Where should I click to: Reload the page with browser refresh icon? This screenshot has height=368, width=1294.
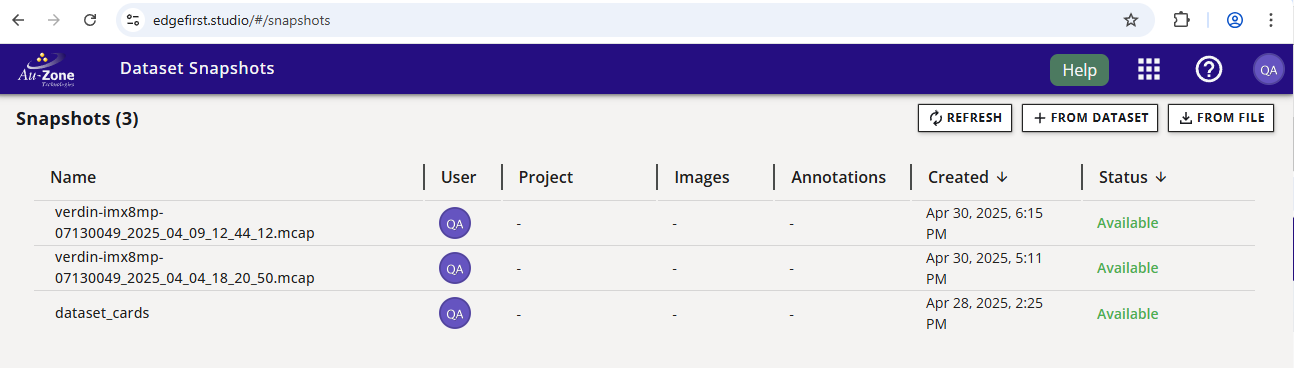[90, 20]
